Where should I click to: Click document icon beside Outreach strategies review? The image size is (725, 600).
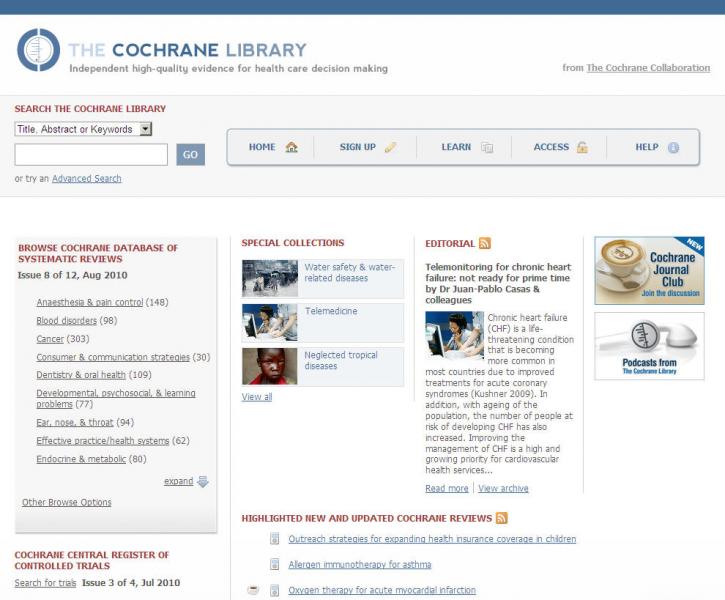[275, 539]
